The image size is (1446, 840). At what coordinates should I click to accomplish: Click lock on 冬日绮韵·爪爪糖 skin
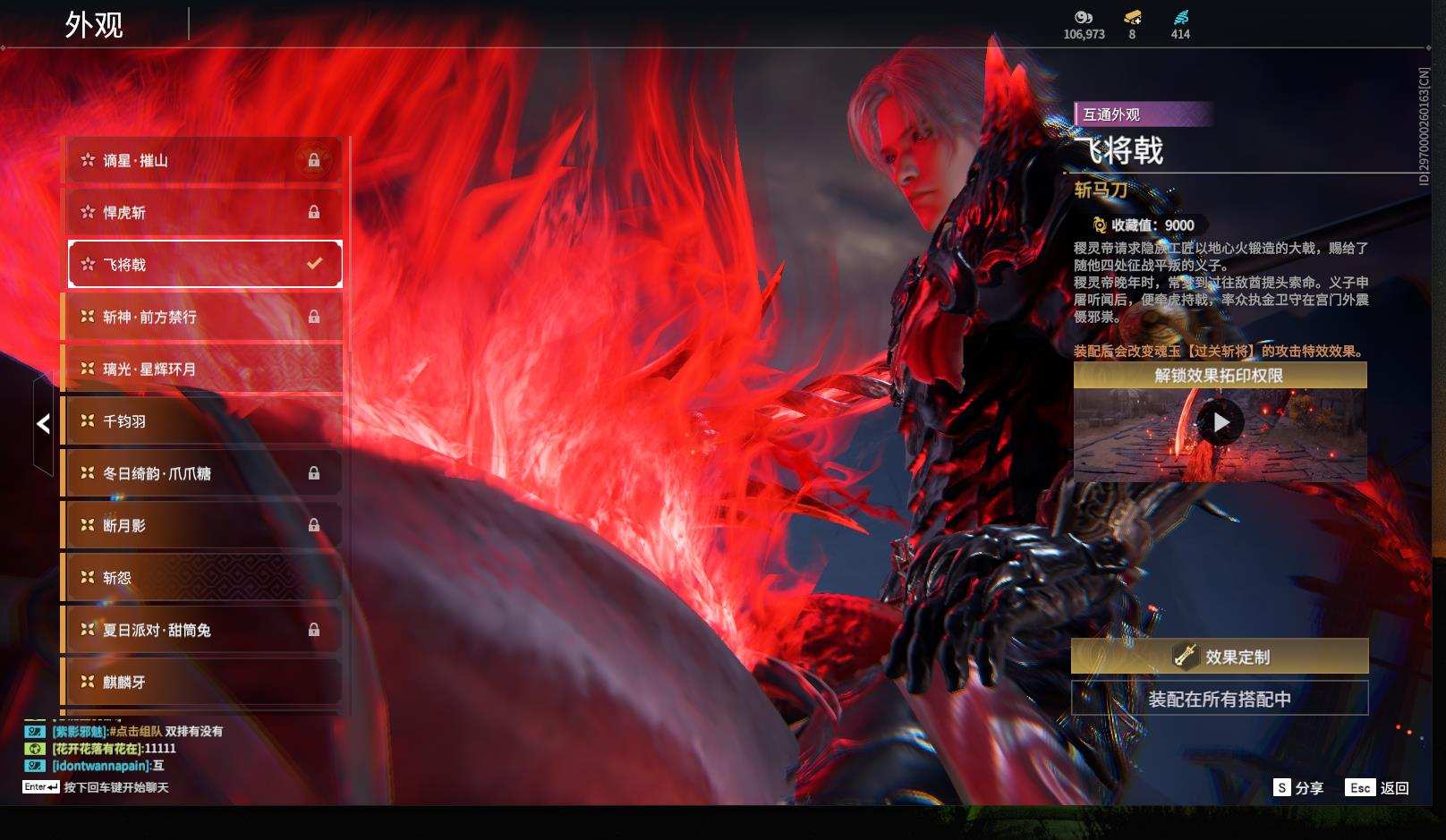(314, 473)
